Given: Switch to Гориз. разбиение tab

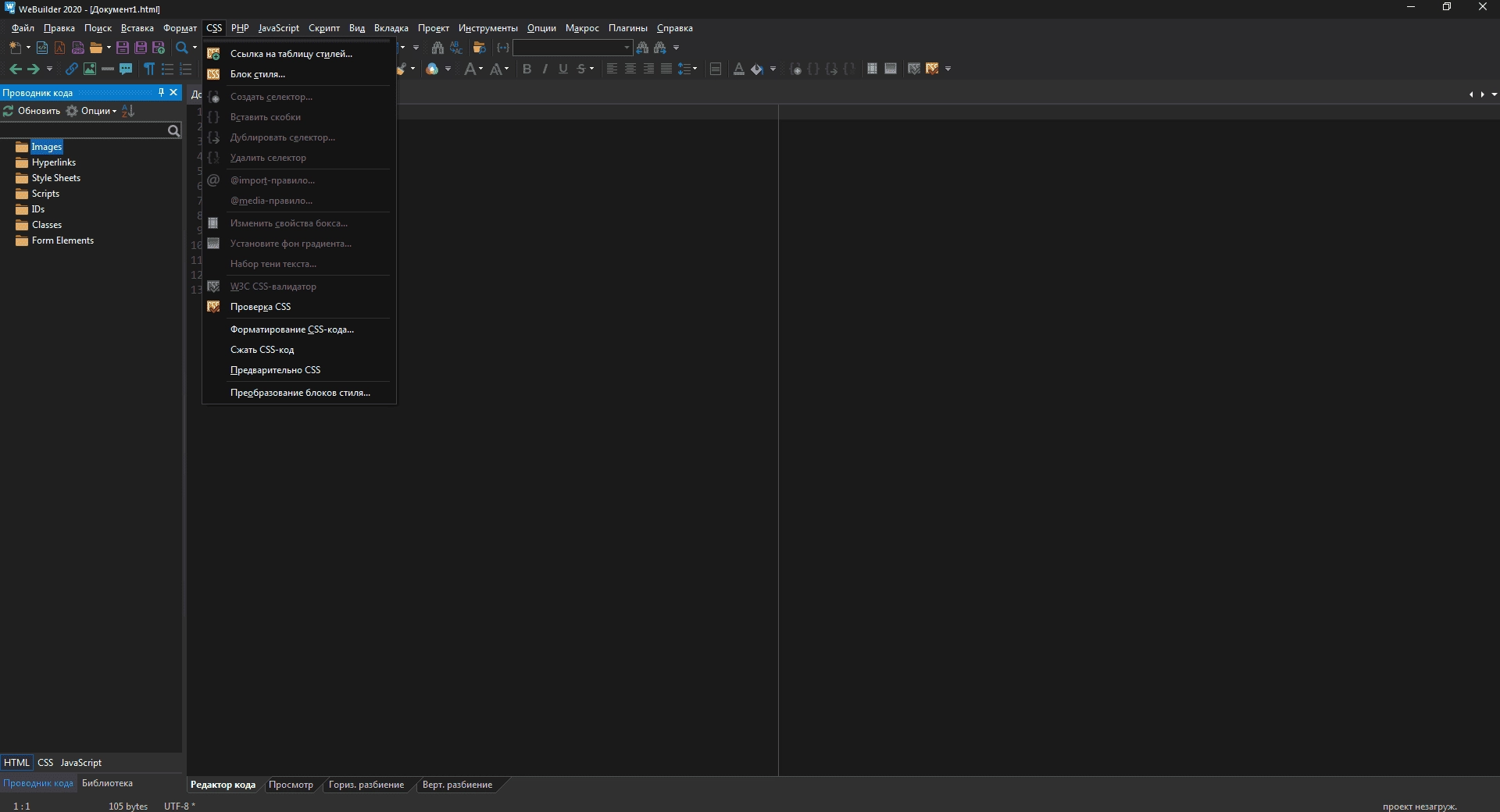Looking at the screenshot, I should (x=366, y=785).
